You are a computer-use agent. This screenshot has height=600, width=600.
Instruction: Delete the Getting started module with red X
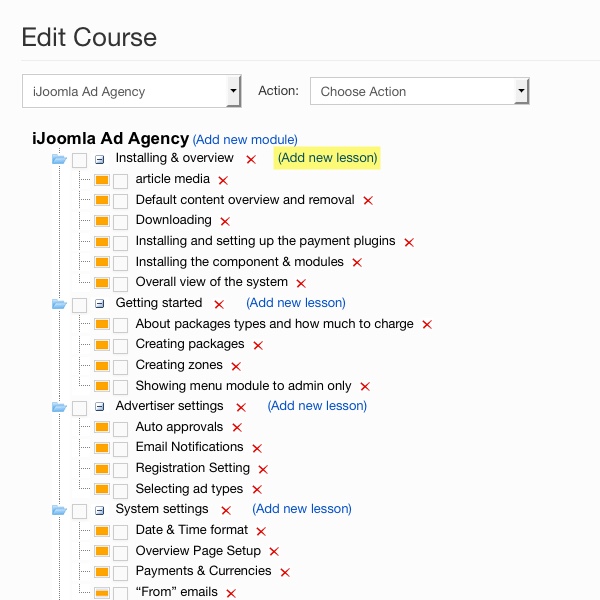(x=219, y=304)
